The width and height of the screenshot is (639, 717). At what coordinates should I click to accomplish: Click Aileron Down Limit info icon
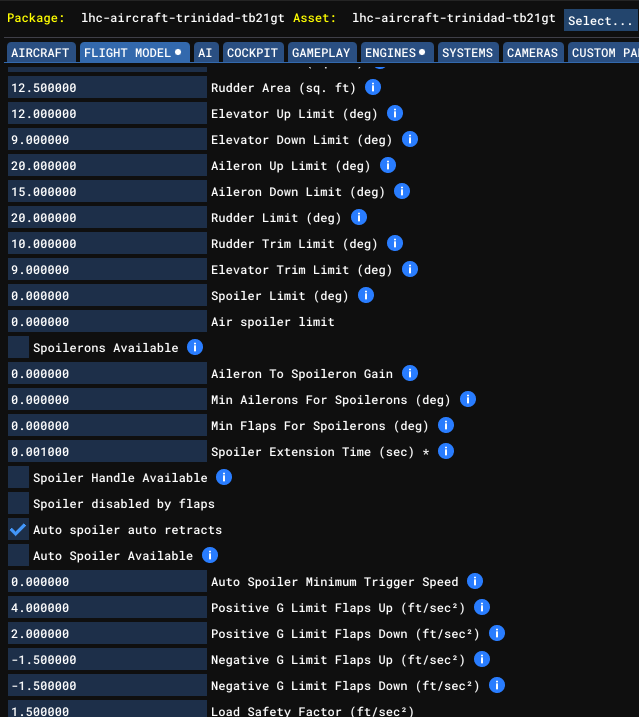[x=402, y=191]
